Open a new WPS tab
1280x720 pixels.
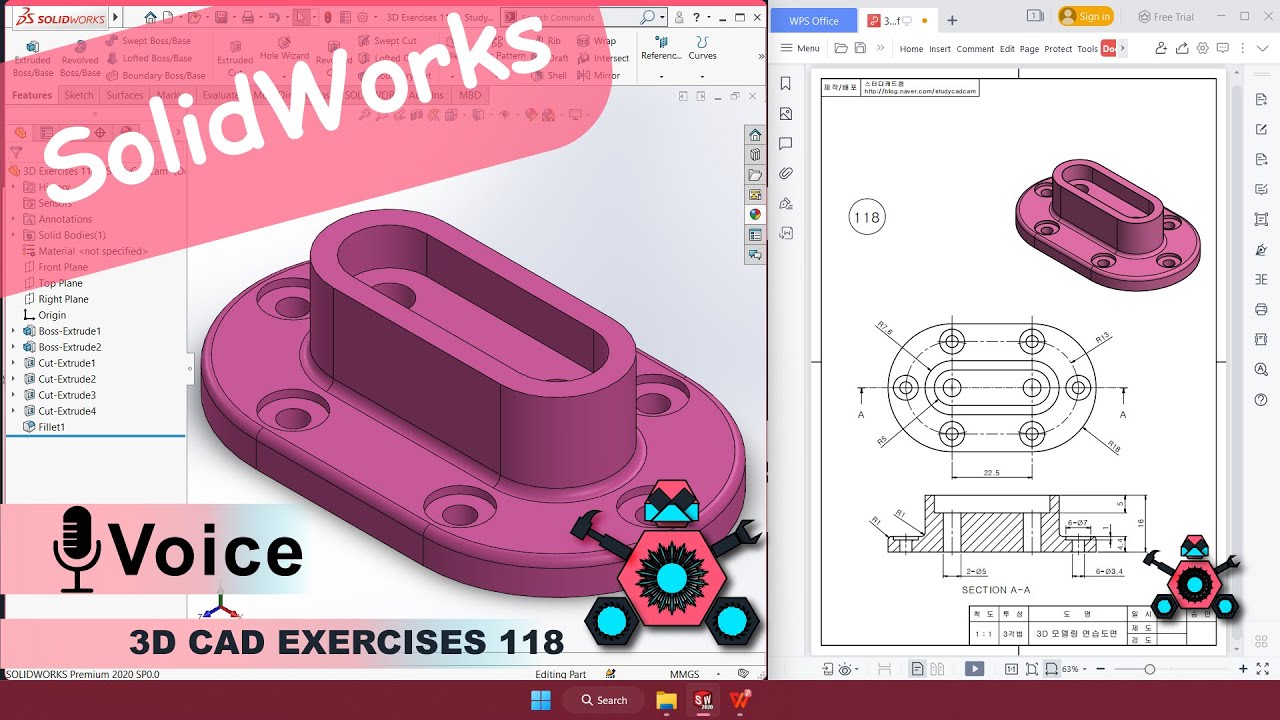(x=952, y=20)
